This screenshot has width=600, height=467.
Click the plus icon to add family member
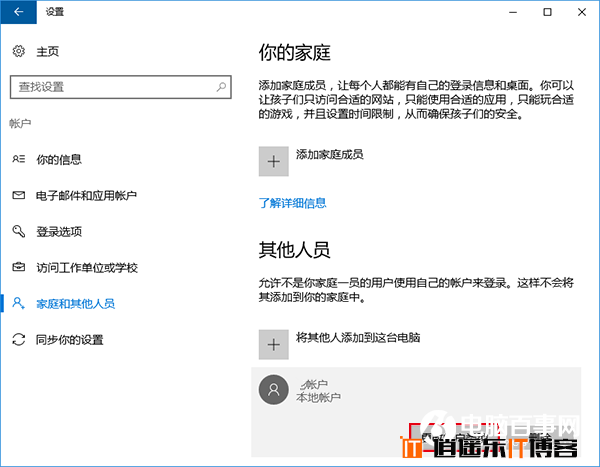pyautogui.click(x=273, y=161)
